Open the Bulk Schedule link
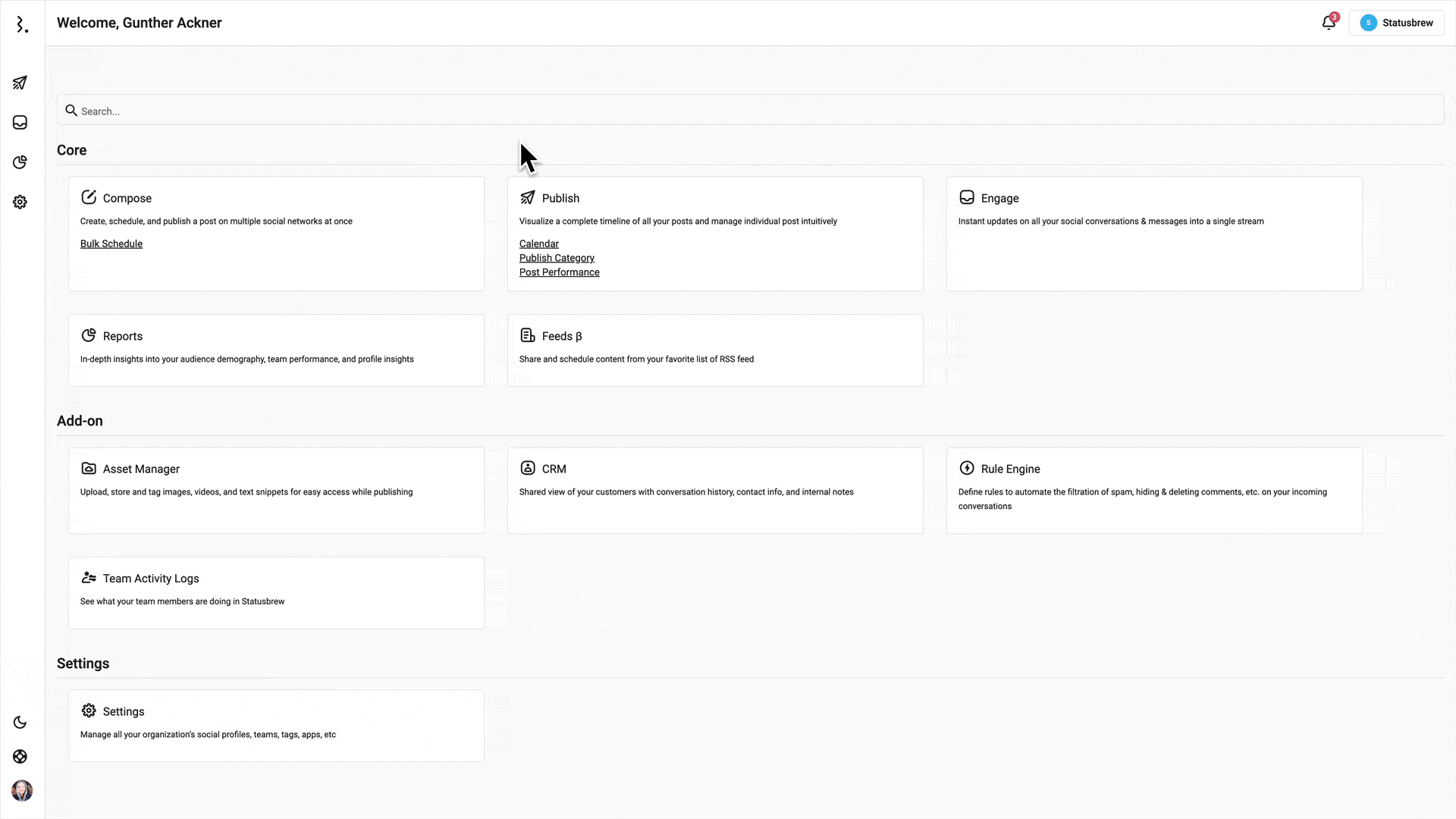Image resolution: width=1456 pixels, height=819 pixels. pyautogui.click(x=111, y=243)
